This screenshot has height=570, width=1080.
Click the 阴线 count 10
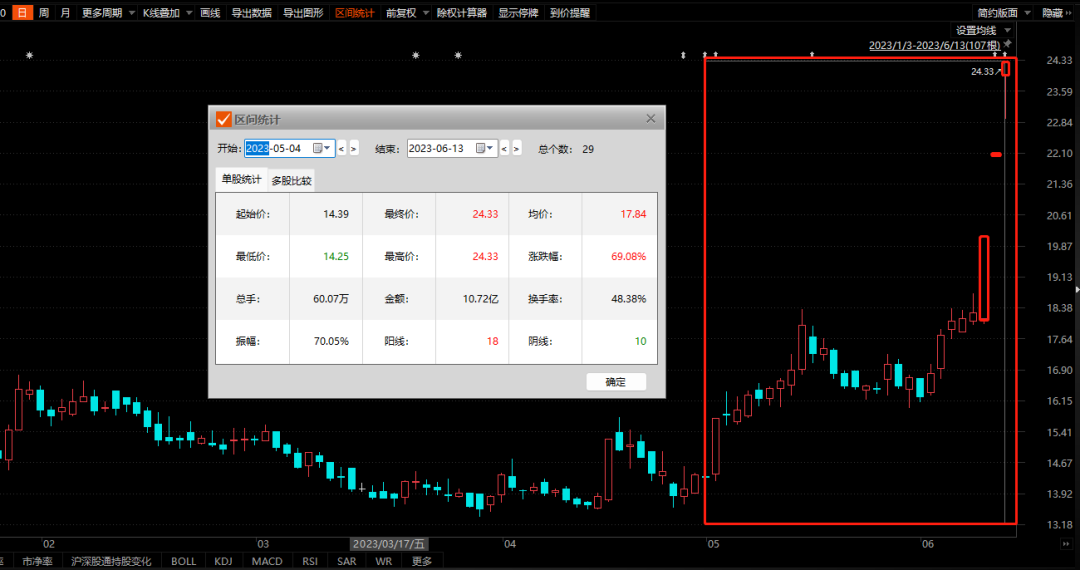click(x=641, y=341)
